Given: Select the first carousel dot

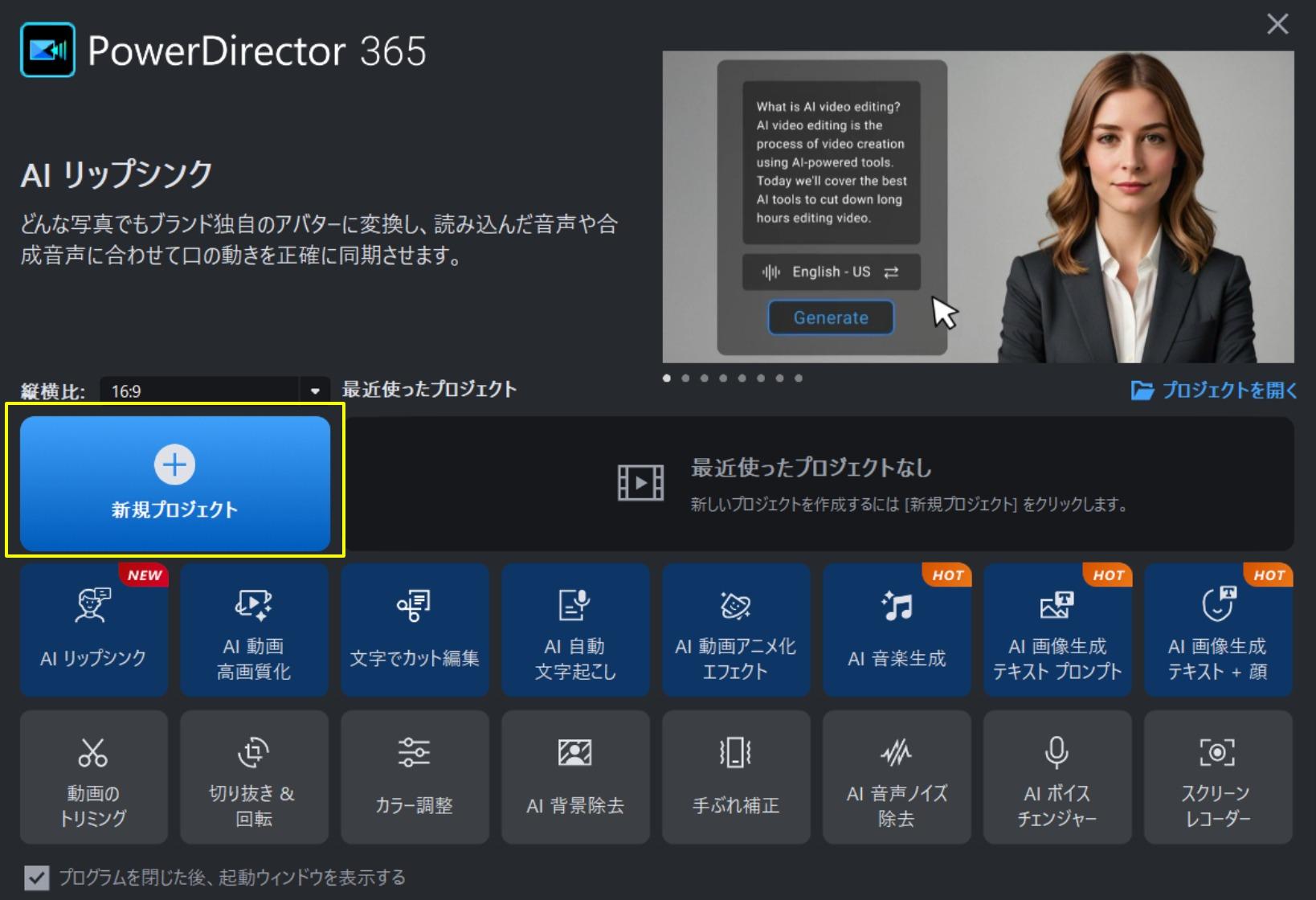Looking at the screenshot, I should click(667, 378).
